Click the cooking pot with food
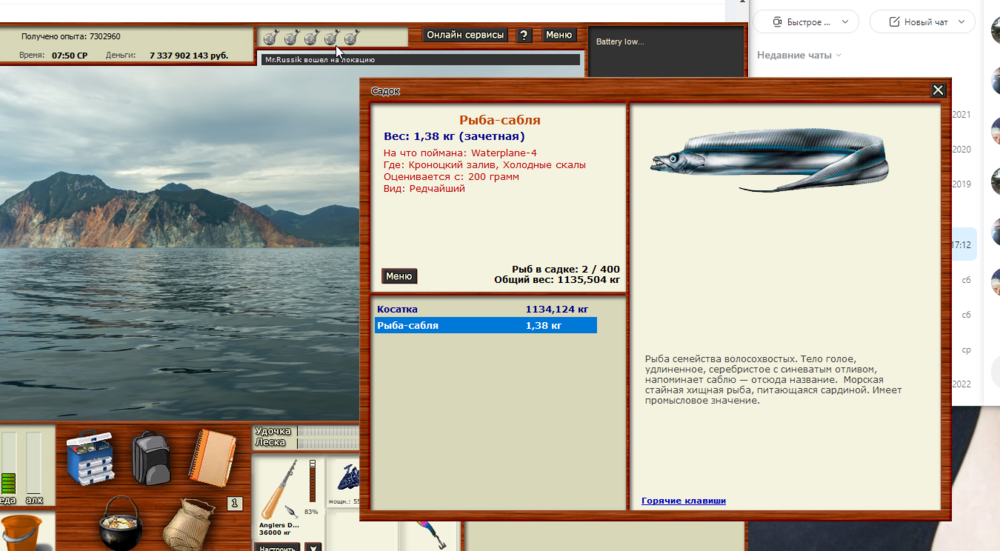This screenshot has width=1000, height=551. pos(120,523)
